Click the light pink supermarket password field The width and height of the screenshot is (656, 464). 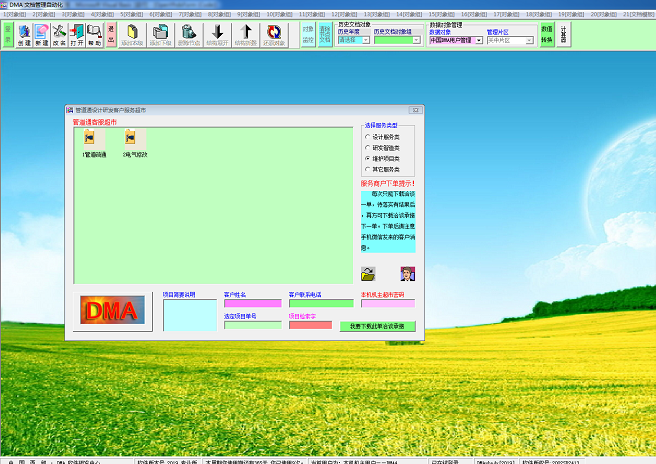click(x=388, y=303)
